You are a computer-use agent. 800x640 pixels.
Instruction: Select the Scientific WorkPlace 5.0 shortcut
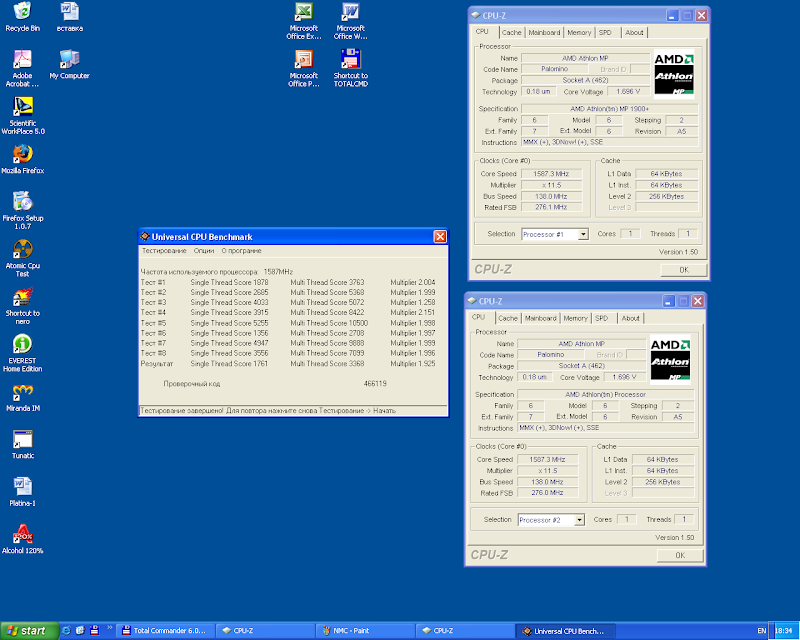pyautogui.click(x=23, y=115)
